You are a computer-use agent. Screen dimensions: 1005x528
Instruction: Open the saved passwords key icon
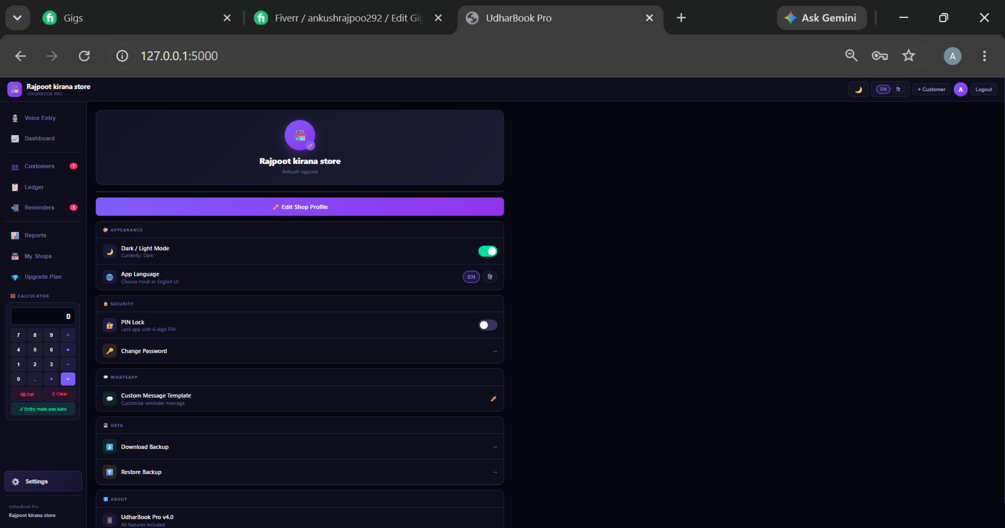point(879,56)
